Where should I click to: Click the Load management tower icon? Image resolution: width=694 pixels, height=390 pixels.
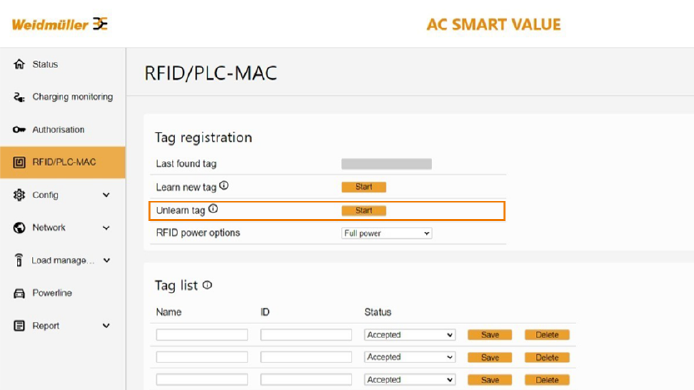(19, 260)
